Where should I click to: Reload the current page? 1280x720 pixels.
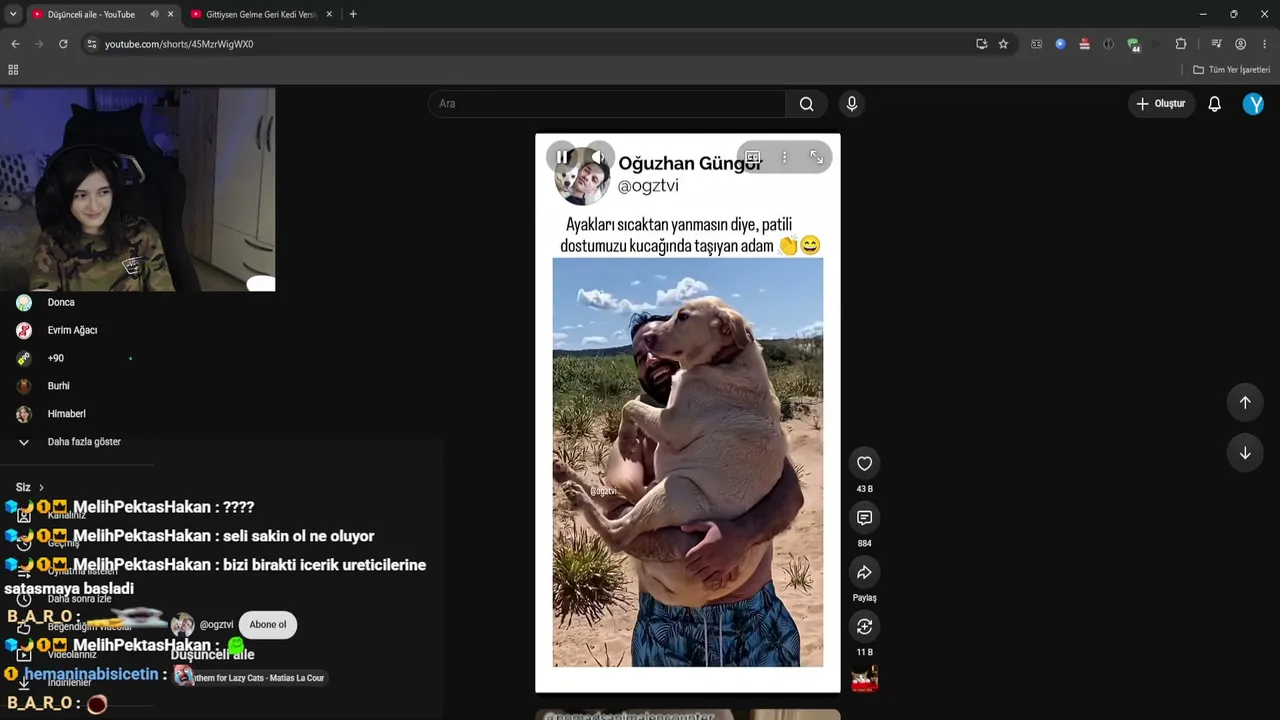pos(63,44)
